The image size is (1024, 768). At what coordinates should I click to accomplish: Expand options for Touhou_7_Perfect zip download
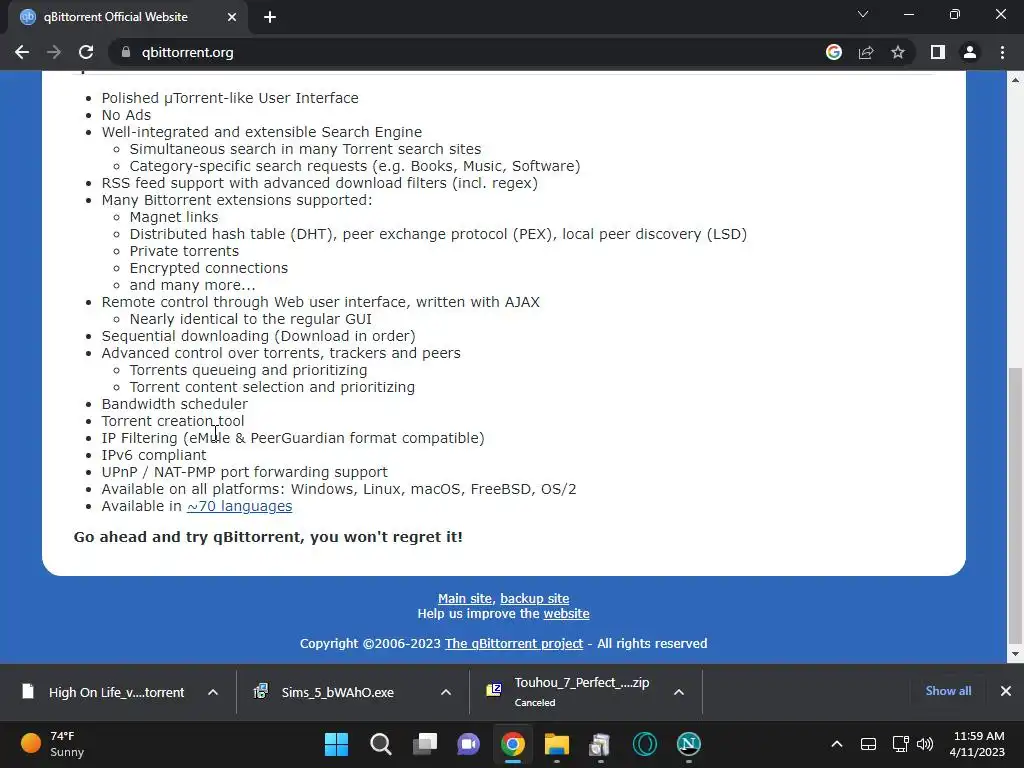(x=679, y=692)
